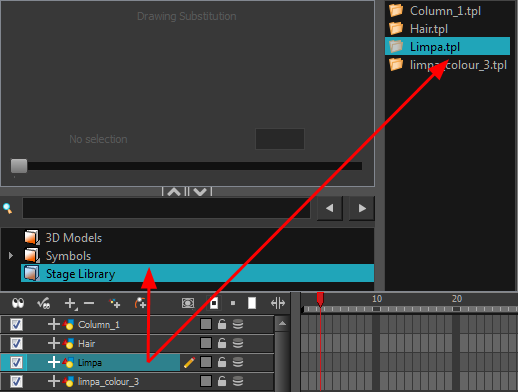Viewport: 518px width, 392px height.
Task: Toggle the limpa_colour_3 layer checkbox
Action: pyautogui.click(x=16, y=381)
